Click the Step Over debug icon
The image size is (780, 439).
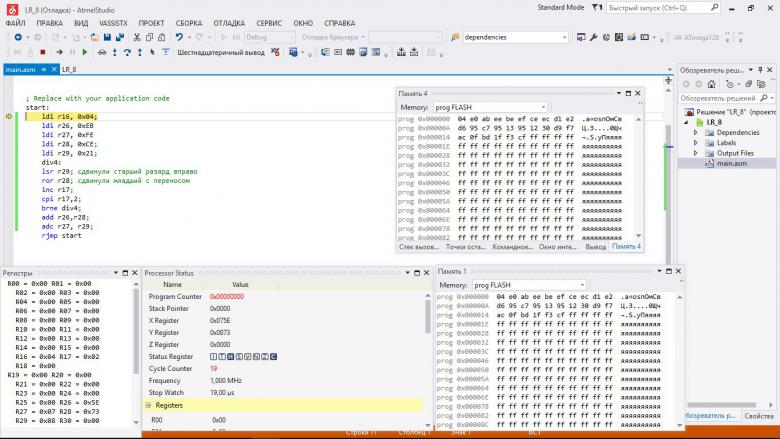click(127, 52)
